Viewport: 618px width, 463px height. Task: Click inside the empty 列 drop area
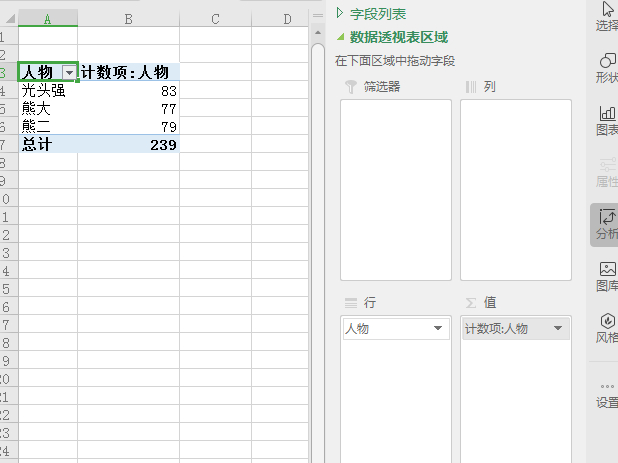click(x=516, y=190)
